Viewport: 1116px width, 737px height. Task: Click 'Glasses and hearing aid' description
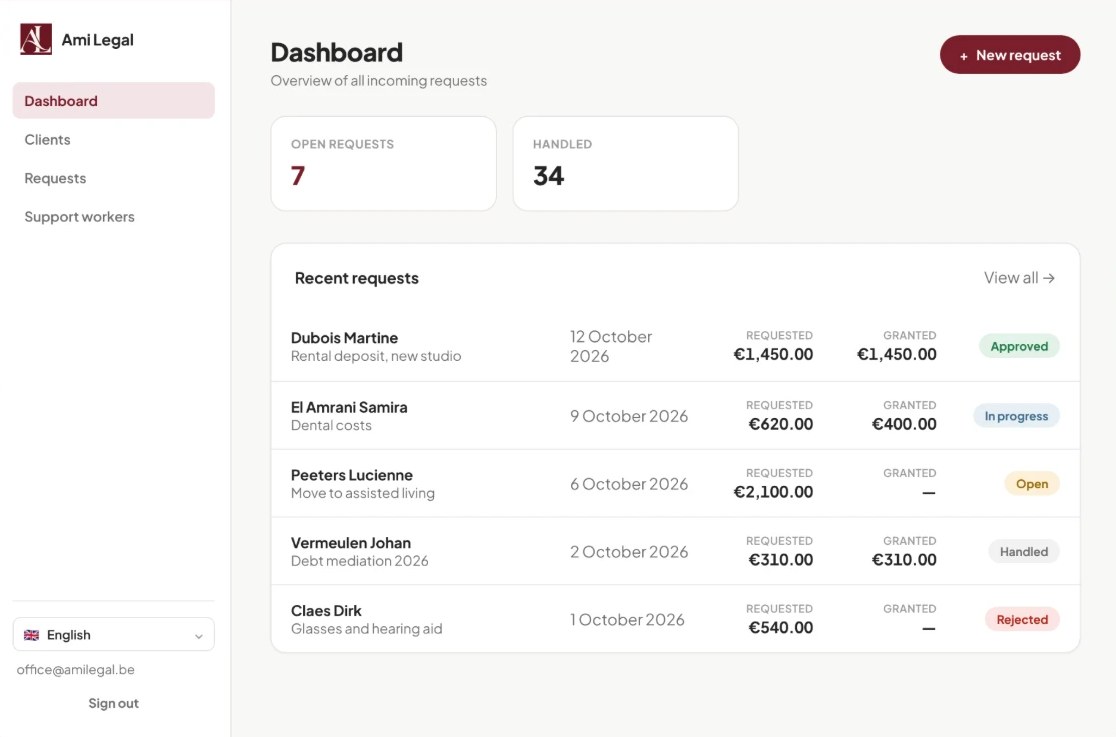pyautogui.click(x=367, y=629)
